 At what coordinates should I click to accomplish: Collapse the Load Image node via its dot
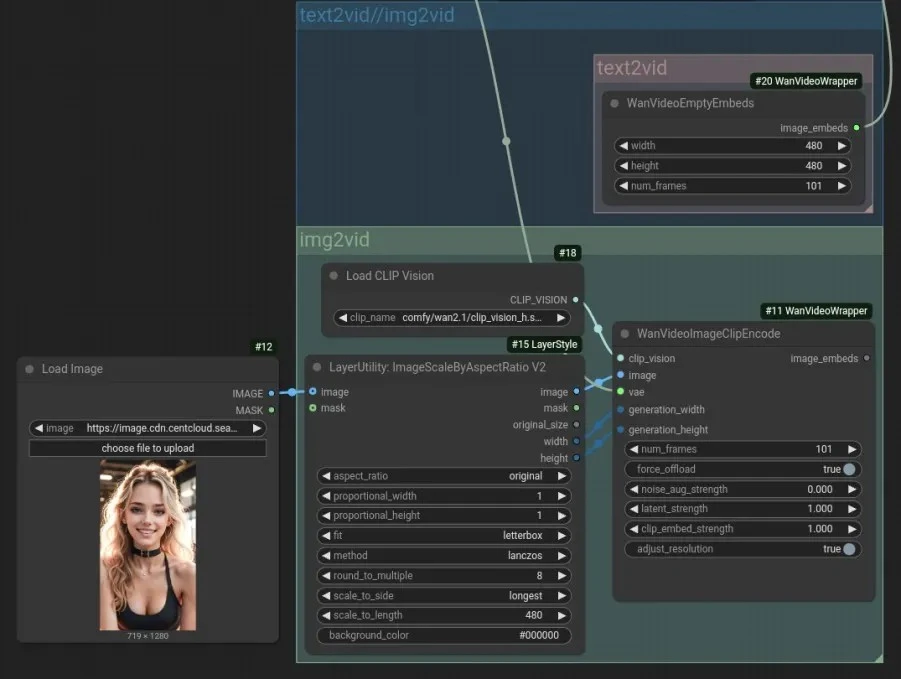click(x=29, y=369)
